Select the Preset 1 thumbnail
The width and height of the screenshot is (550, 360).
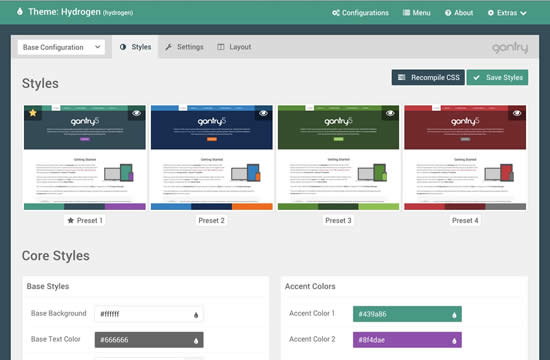(x=85, y=157)
